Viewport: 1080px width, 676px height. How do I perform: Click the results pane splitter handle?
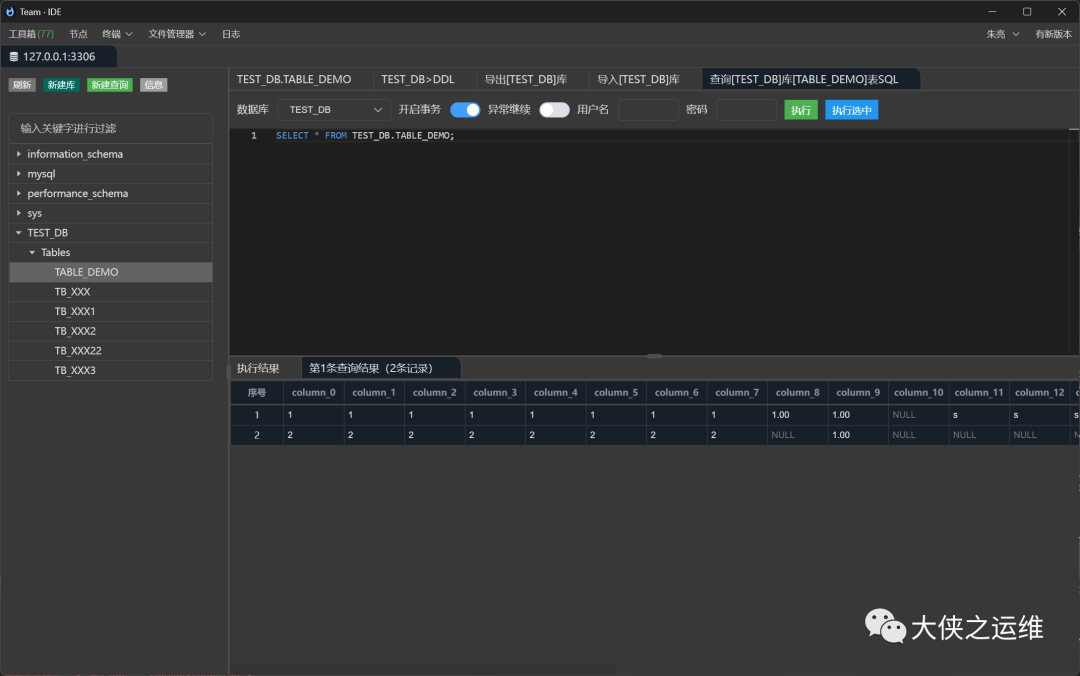654,356
